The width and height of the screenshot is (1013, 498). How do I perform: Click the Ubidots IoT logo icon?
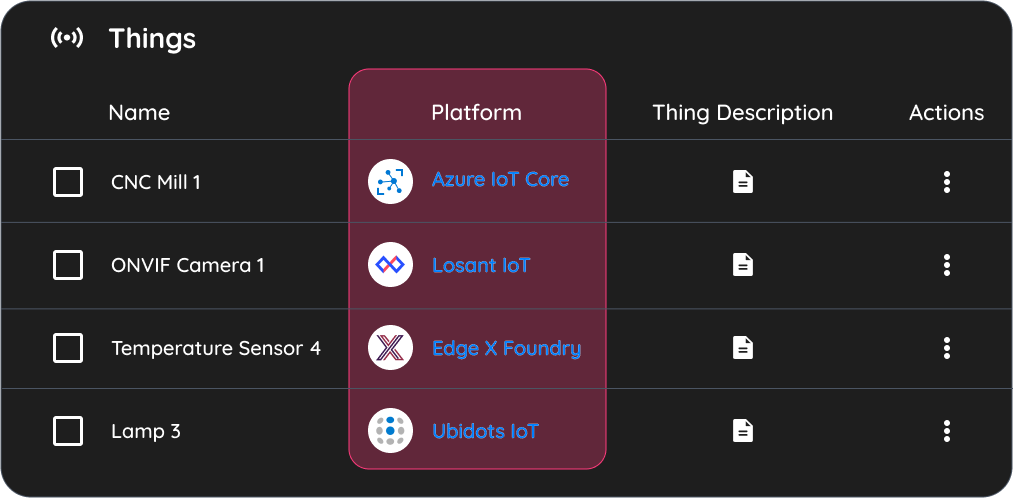tap(390, 430)
